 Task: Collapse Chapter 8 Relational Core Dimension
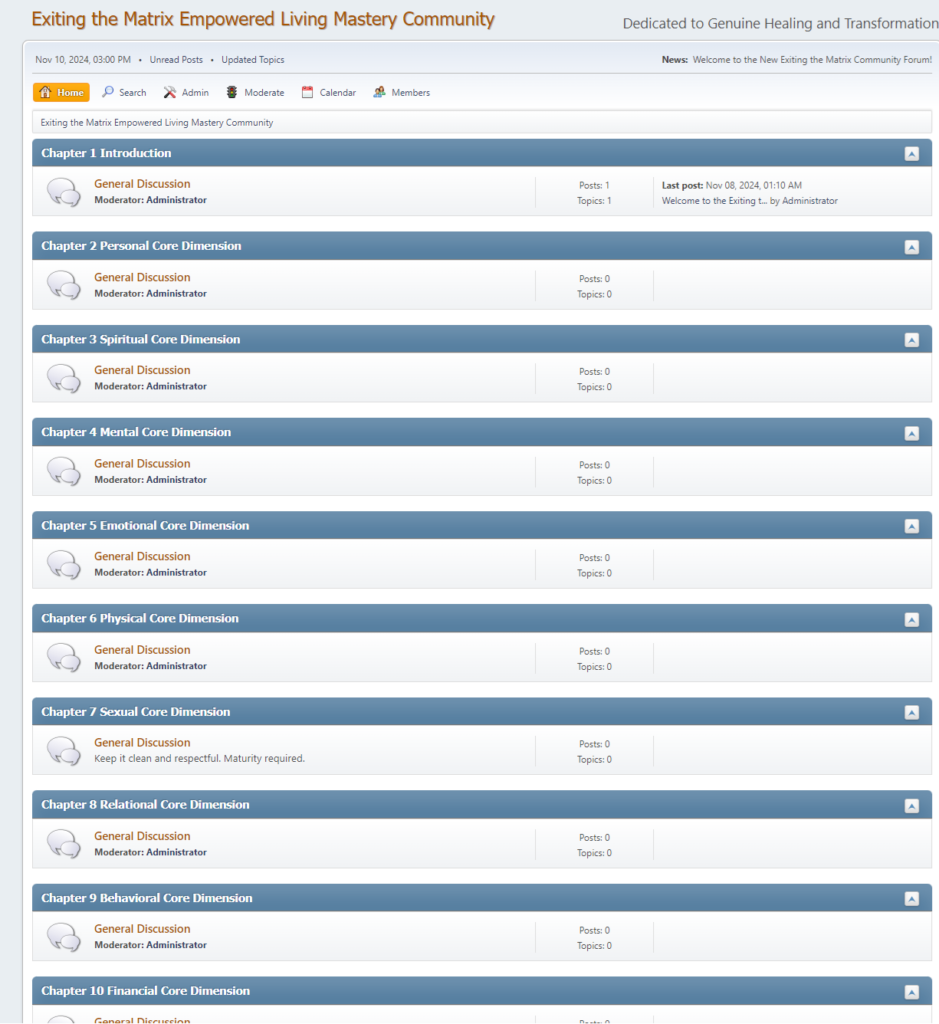[911, 806]
